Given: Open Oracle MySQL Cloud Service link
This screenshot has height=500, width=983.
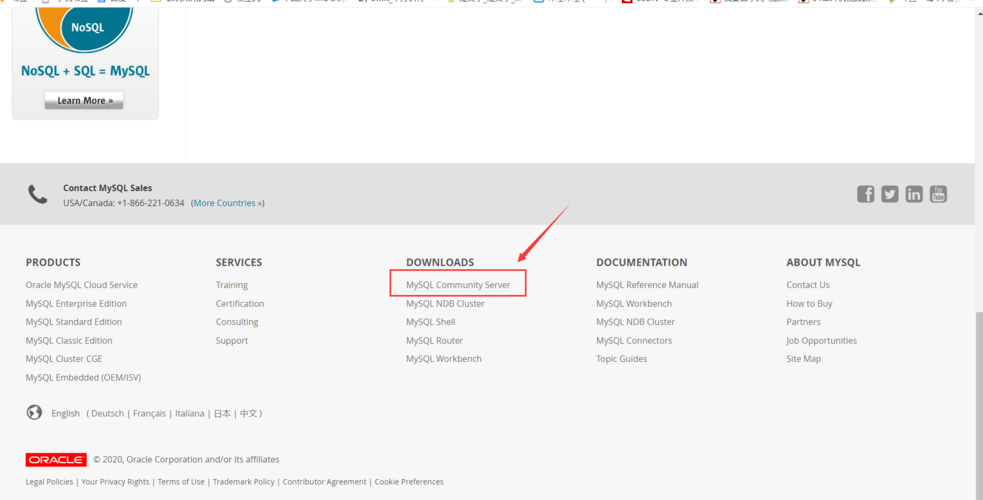Looking at the screenshot, I should [81, 285].
